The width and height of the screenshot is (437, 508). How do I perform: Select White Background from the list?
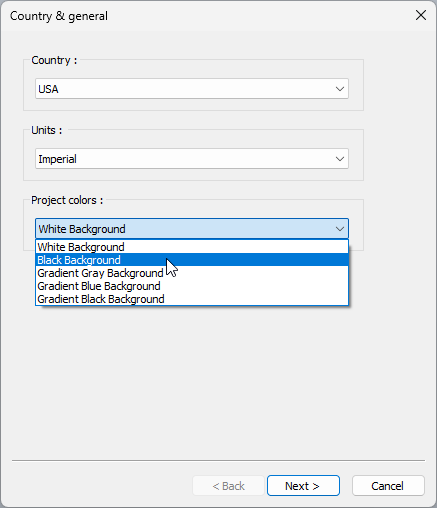(x=192, y=247)
